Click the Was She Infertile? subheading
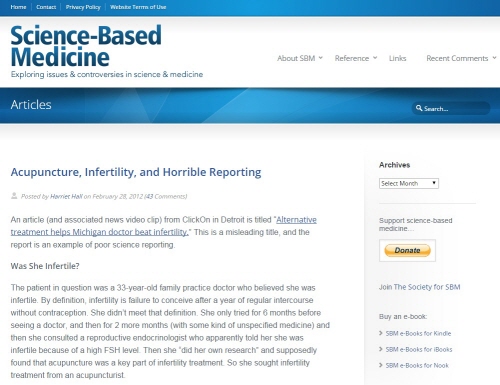The image size is (500, 385). coord(45,266)
